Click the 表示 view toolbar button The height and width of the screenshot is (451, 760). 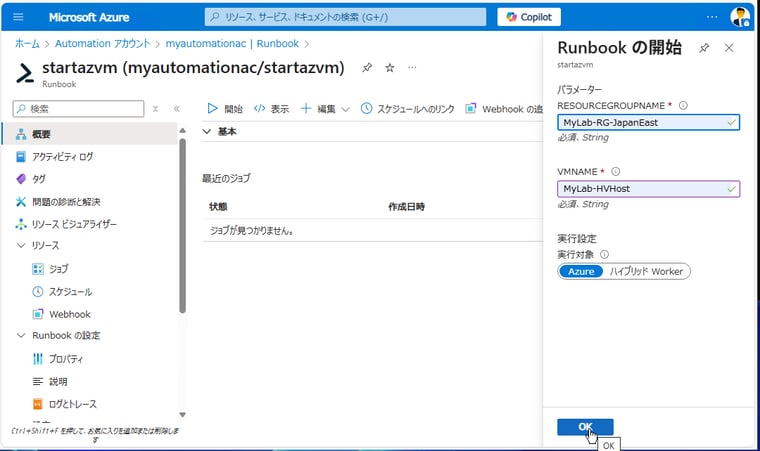pos(271,109)
